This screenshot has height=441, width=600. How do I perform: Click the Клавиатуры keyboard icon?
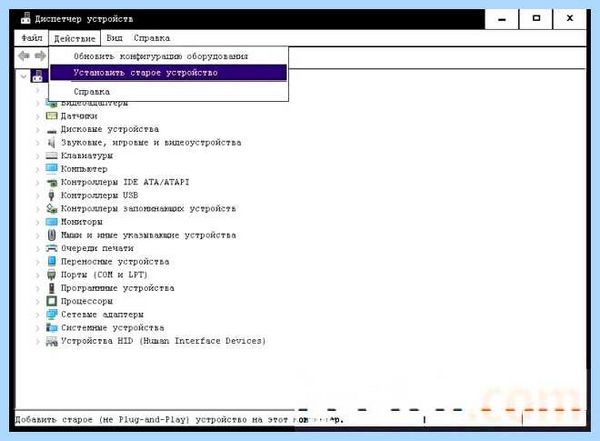pyautogui.click(x=51, y=155)
